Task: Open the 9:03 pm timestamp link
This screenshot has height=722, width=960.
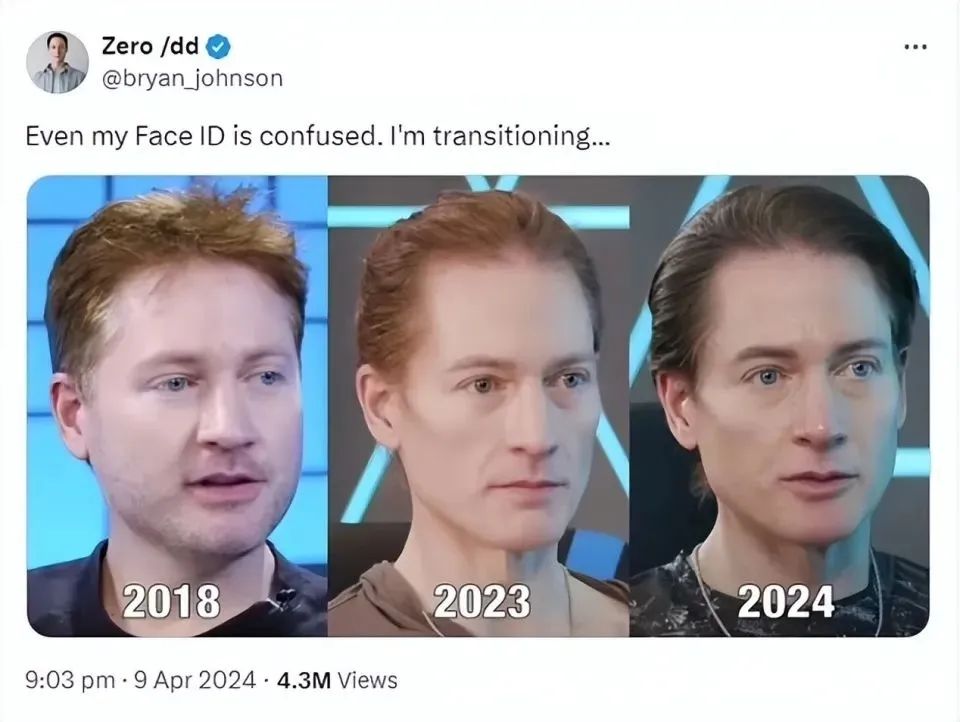Action: 70,680
